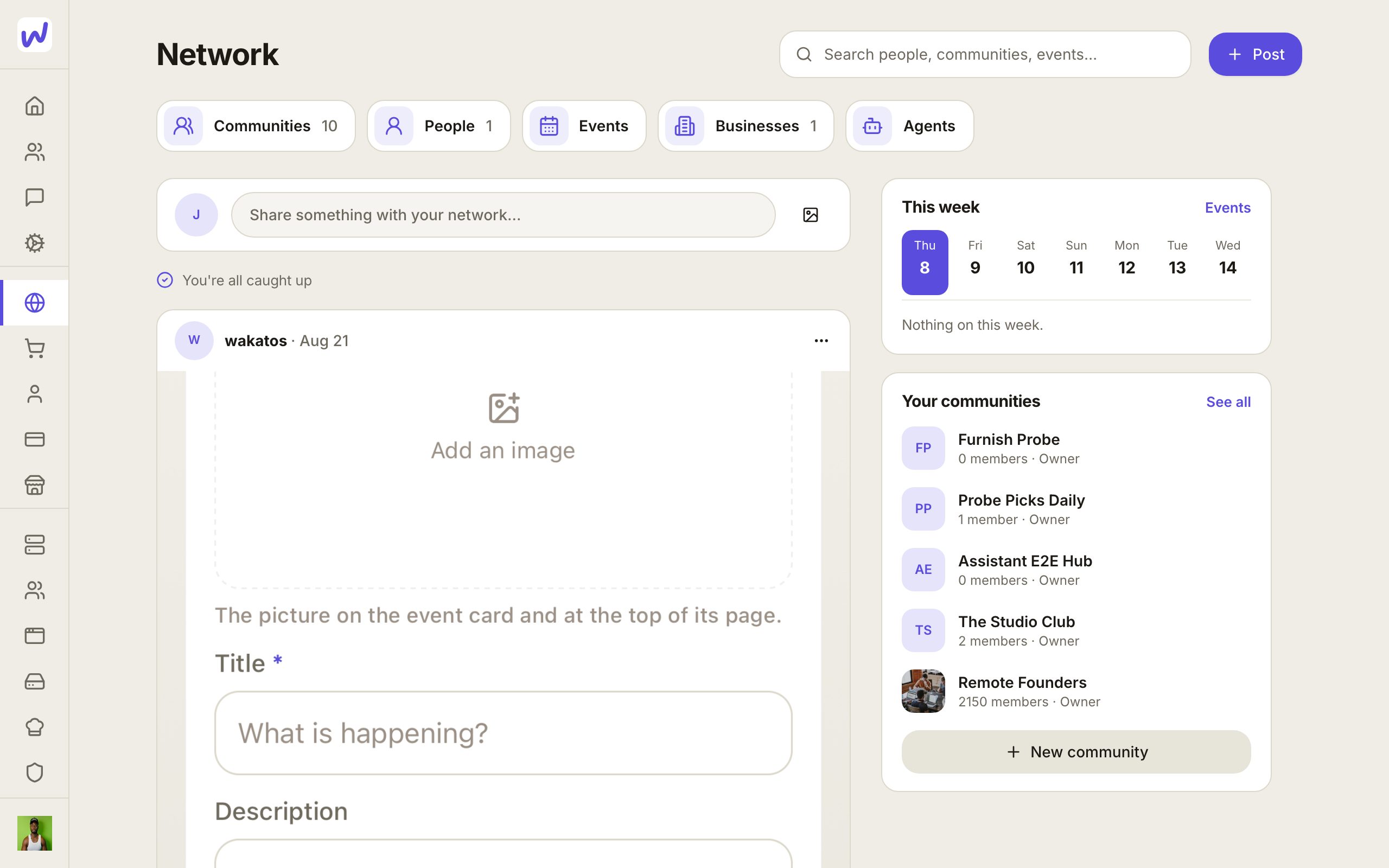The image size is (1389, 868).
Task: Select Thu 8 in the week calendar
Action: [x=924, y=263]
